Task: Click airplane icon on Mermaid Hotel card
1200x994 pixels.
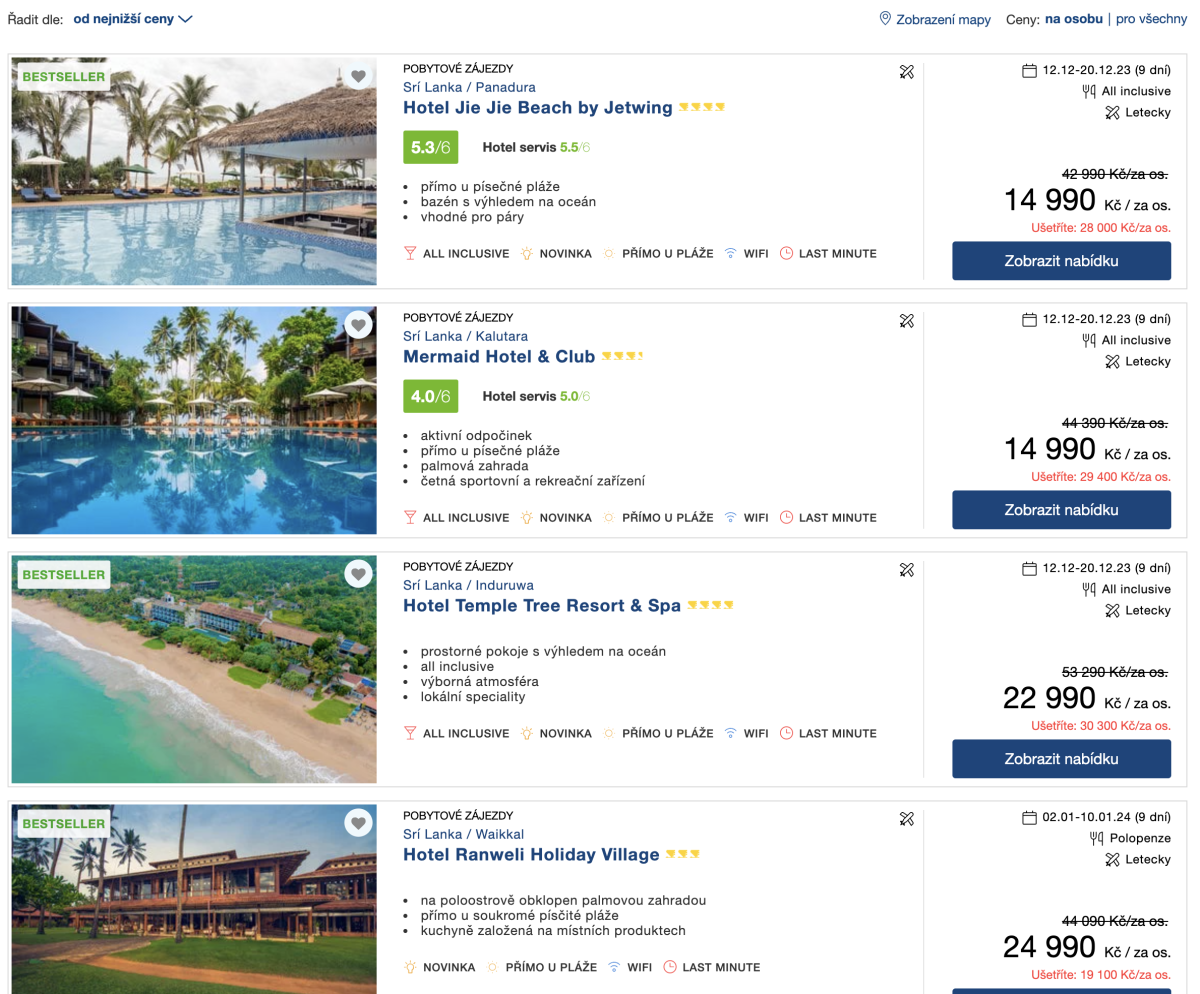Action: (x=907, y=320)
